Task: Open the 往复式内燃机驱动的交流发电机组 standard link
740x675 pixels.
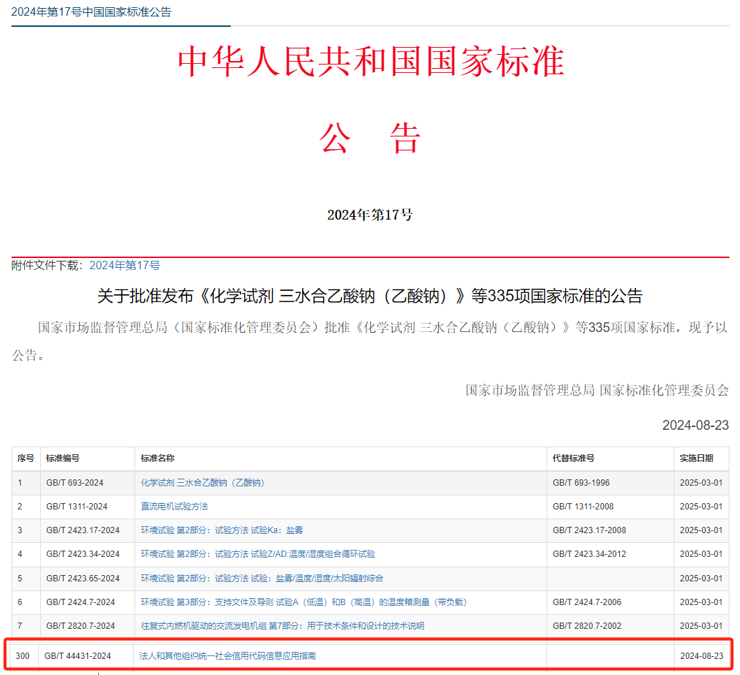Action: pos(282,626)
